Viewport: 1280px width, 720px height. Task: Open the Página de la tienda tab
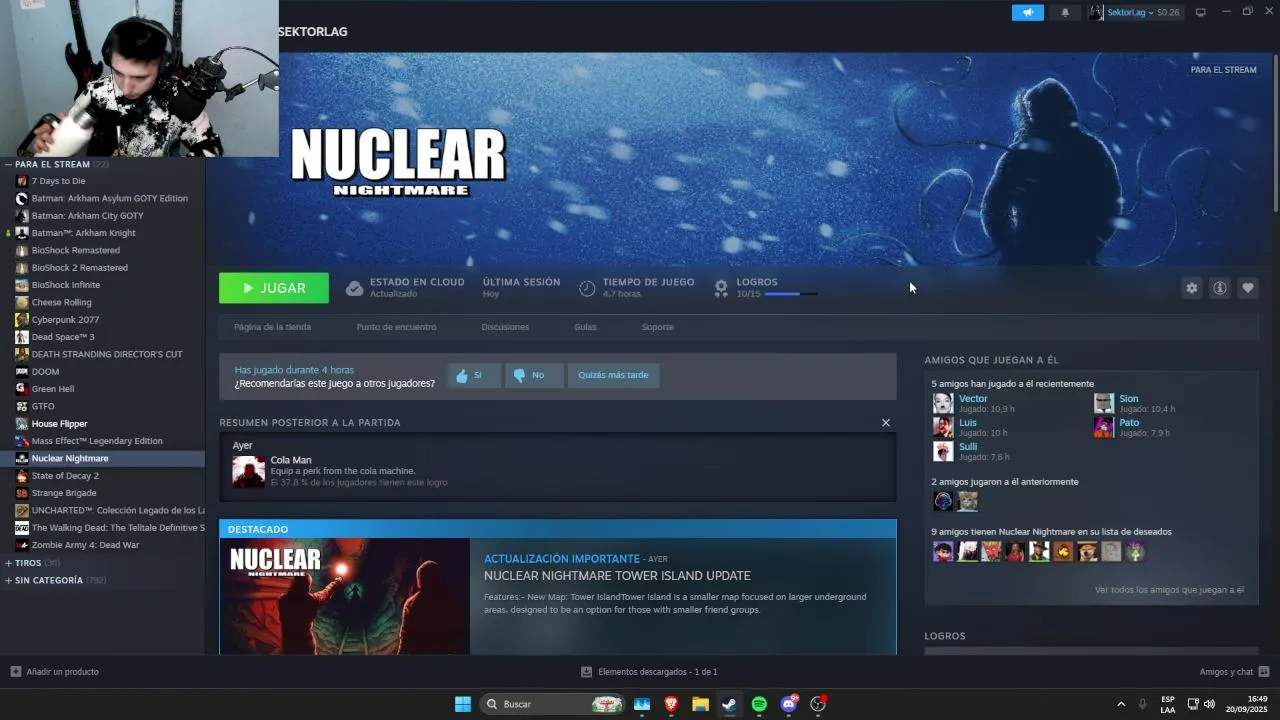point(272,327)
